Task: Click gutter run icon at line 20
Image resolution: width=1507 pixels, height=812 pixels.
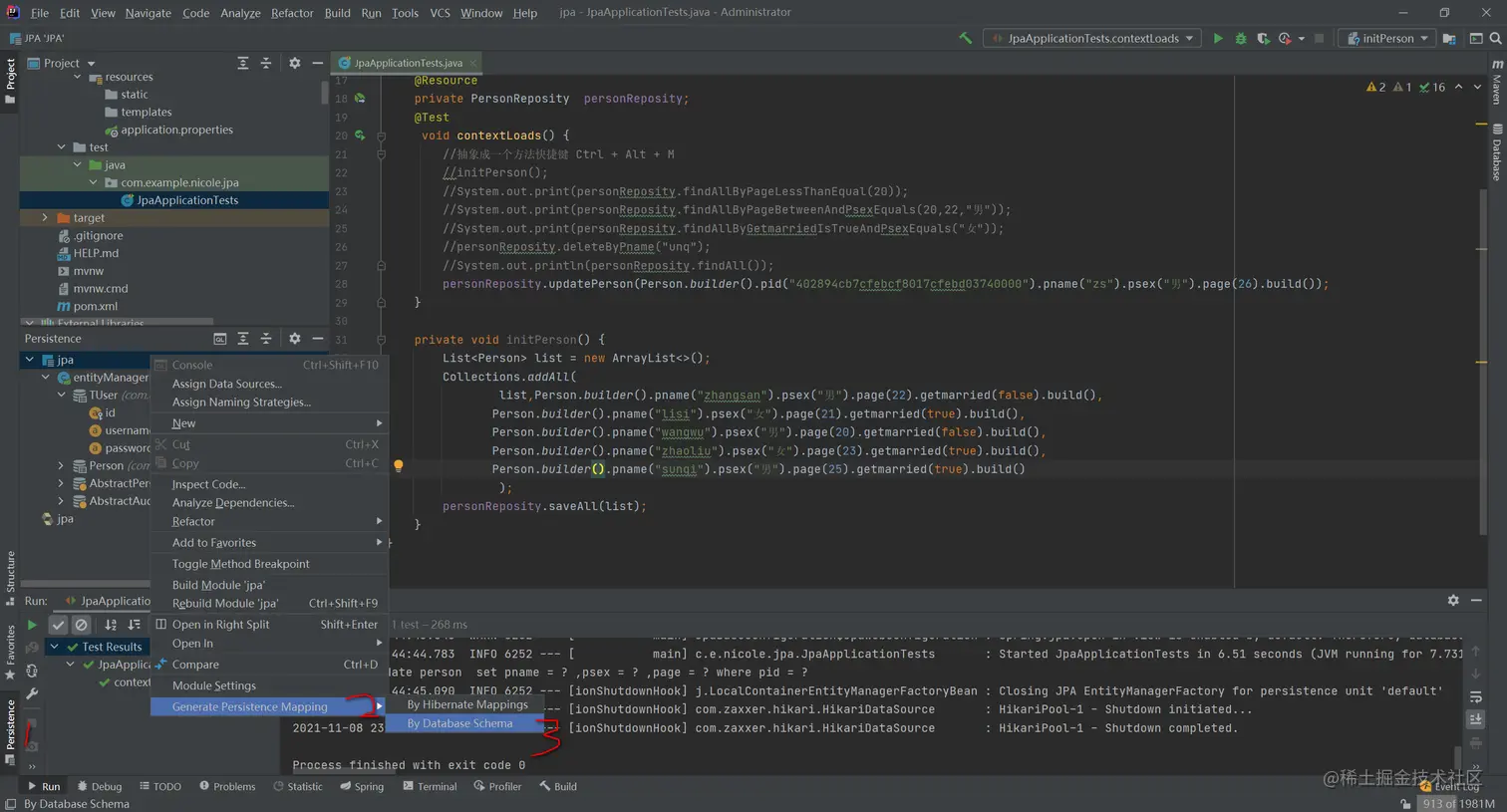Action: [x=360, y=135]
